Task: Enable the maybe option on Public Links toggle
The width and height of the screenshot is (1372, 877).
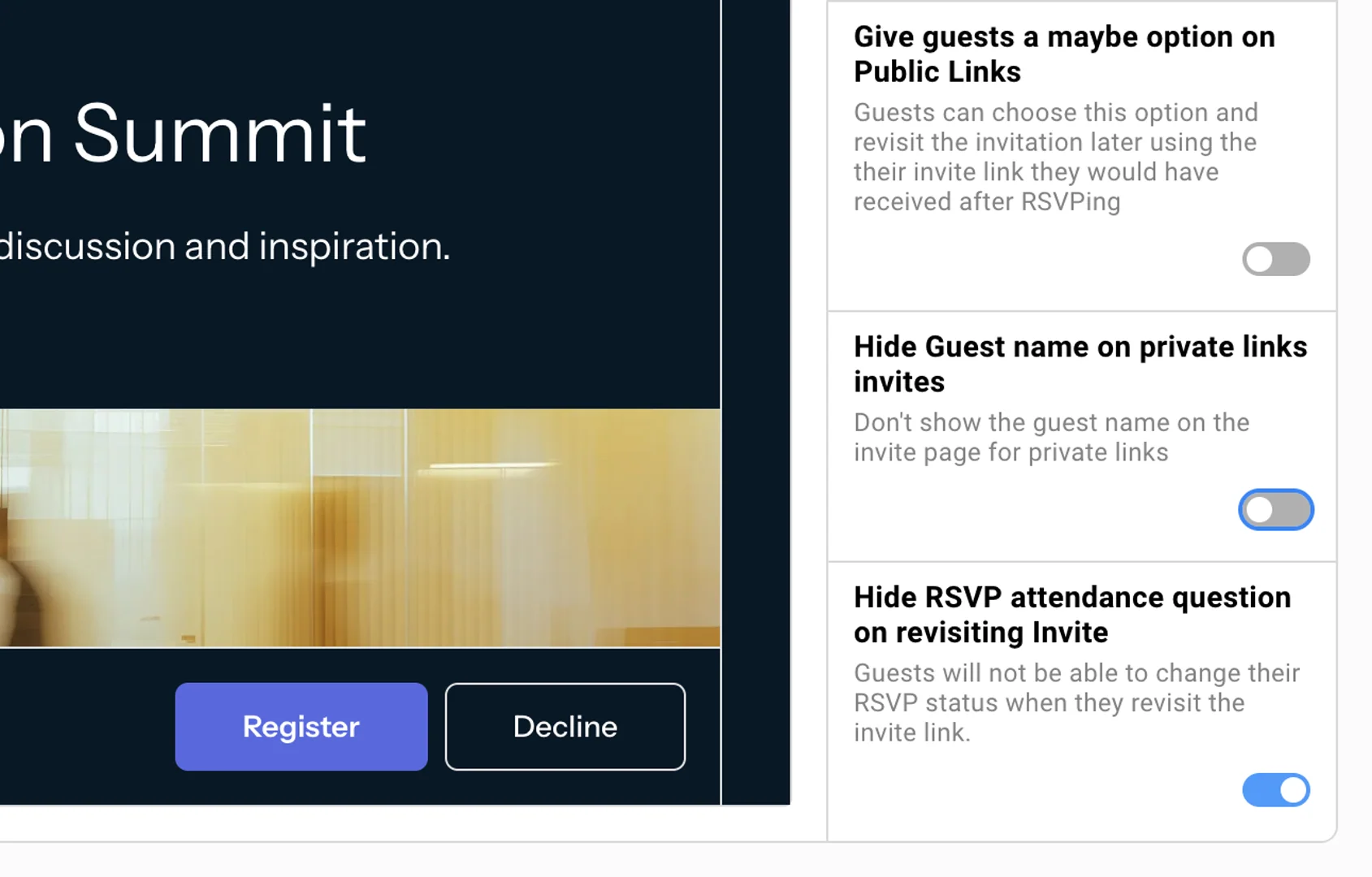Action: pyautogui.click(x=1275, y=259)
